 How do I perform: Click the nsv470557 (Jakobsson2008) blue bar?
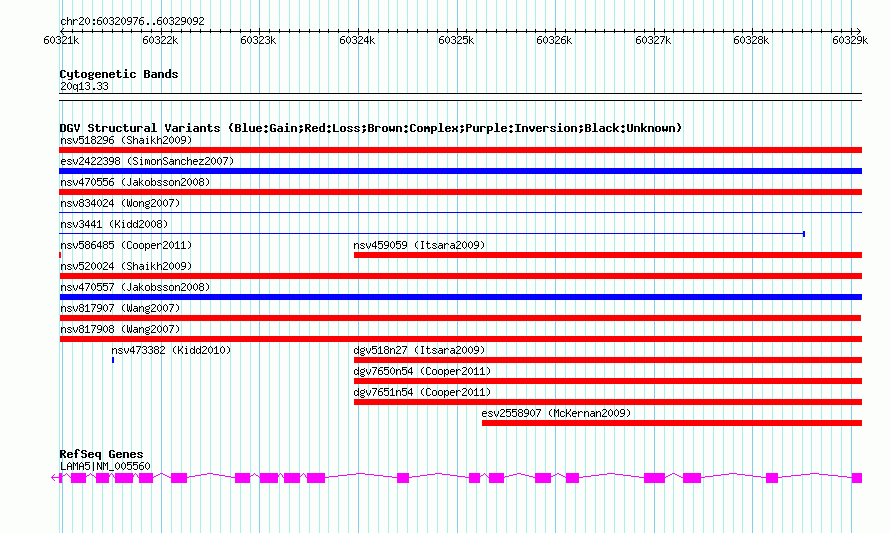point(460,297)
